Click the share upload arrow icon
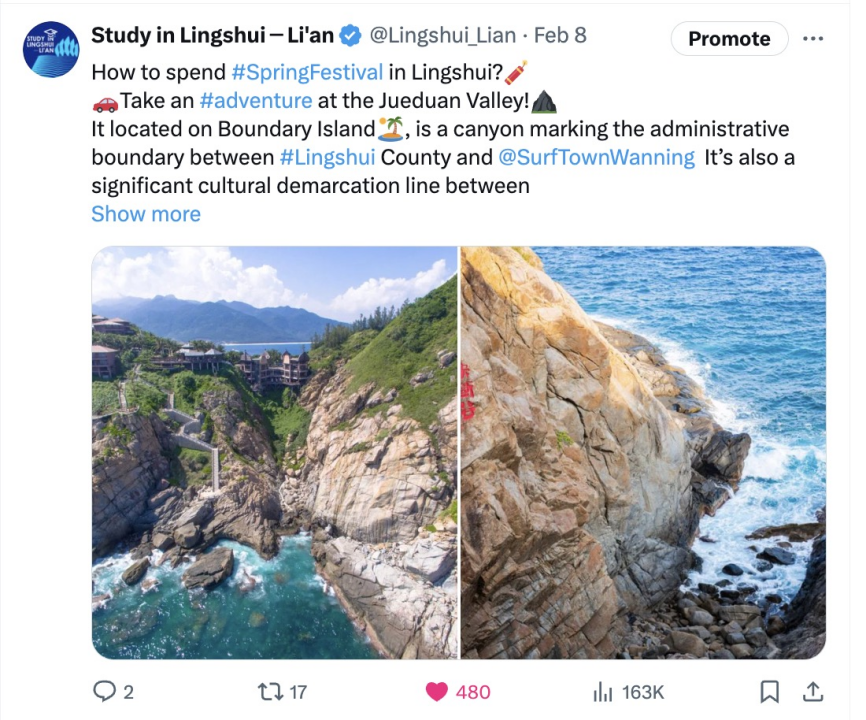Viewport: 866px width, 720px height. point(813,692)
